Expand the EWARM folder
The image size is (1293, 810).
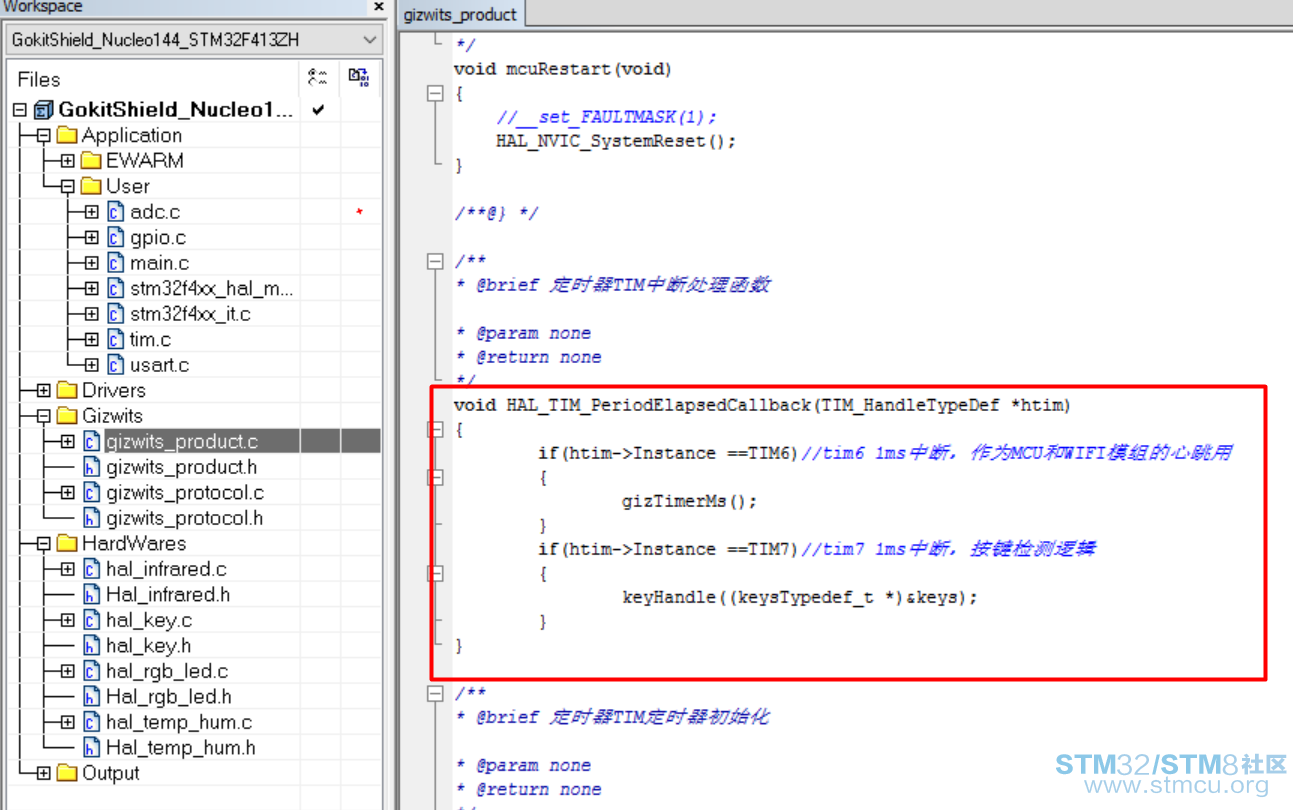click(x=67, y=160)
